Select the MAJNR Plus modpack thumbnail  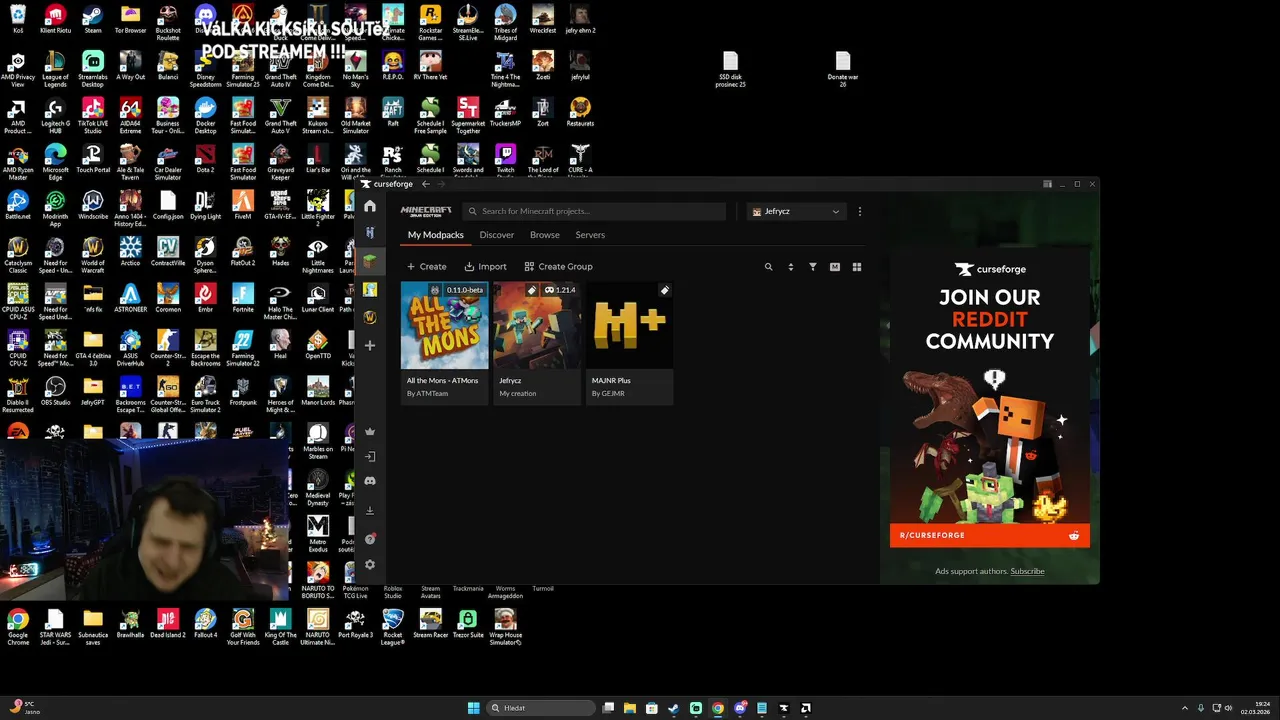(x=630, y=325)
